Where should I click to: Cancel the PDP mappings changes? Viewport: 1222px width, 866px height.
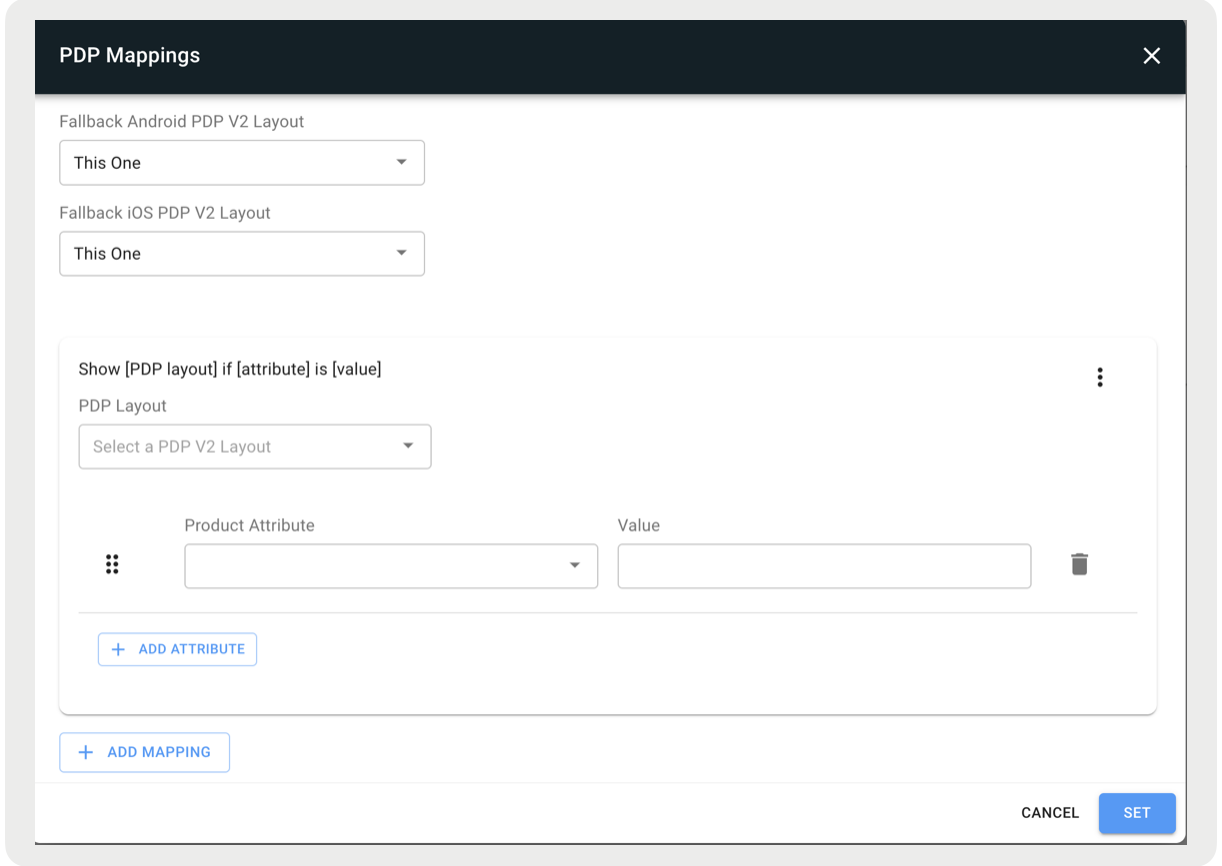pyautogui.click(x=1050, y=813)
